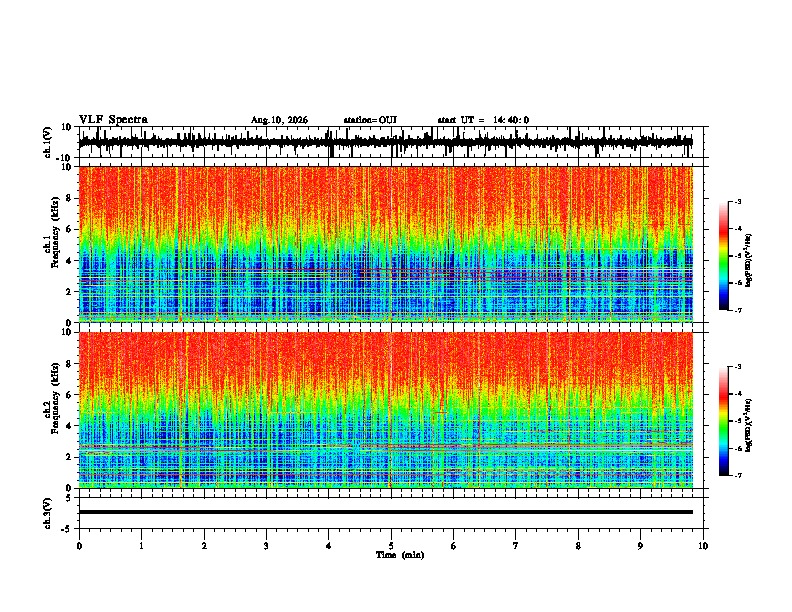Select the date text "Aug.10, 2026"
This screenshot has height=612, width=792.
[279, 120]
